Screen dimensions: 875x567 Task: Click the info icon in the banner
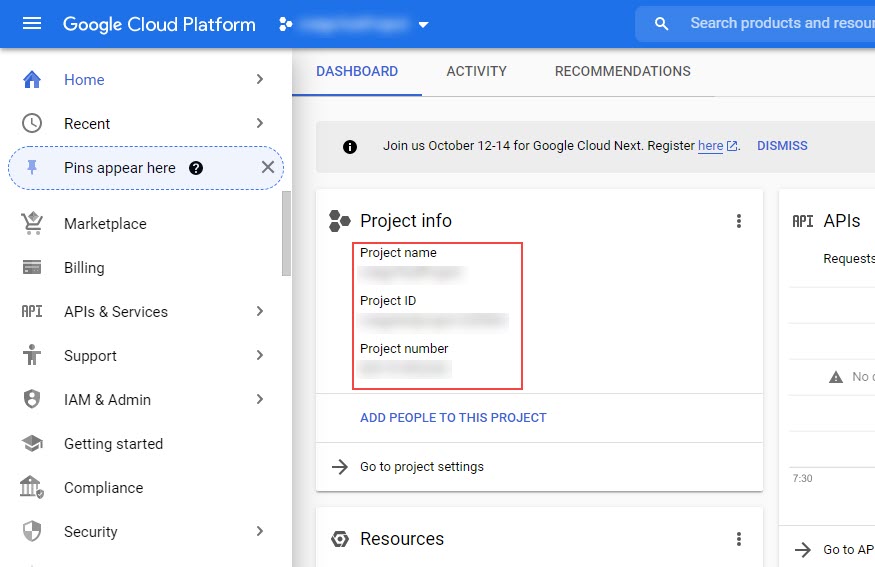350,147
